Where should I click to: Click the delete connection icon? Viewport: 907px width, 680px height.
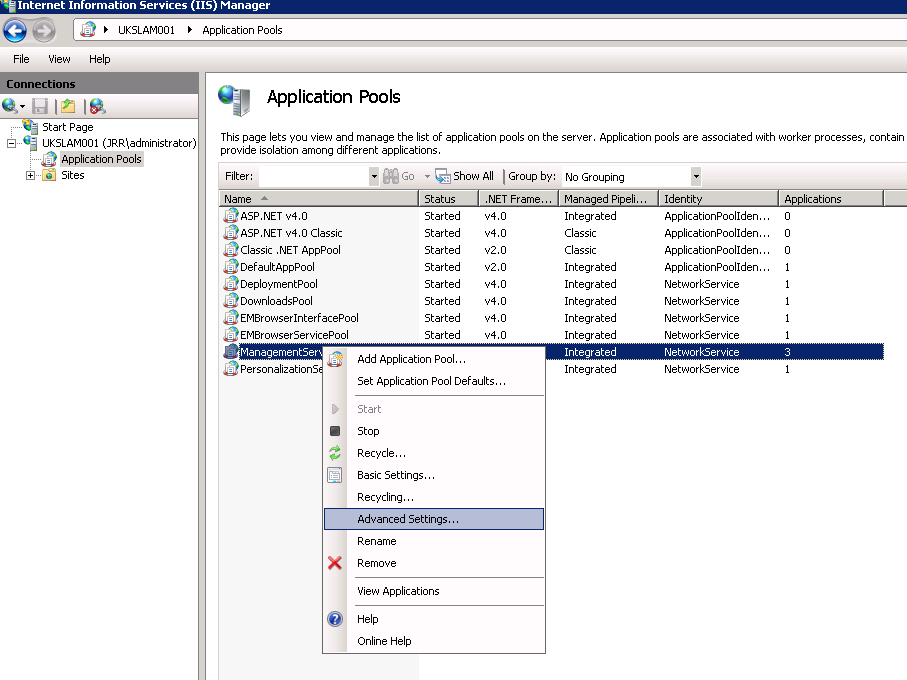[97, 106]
